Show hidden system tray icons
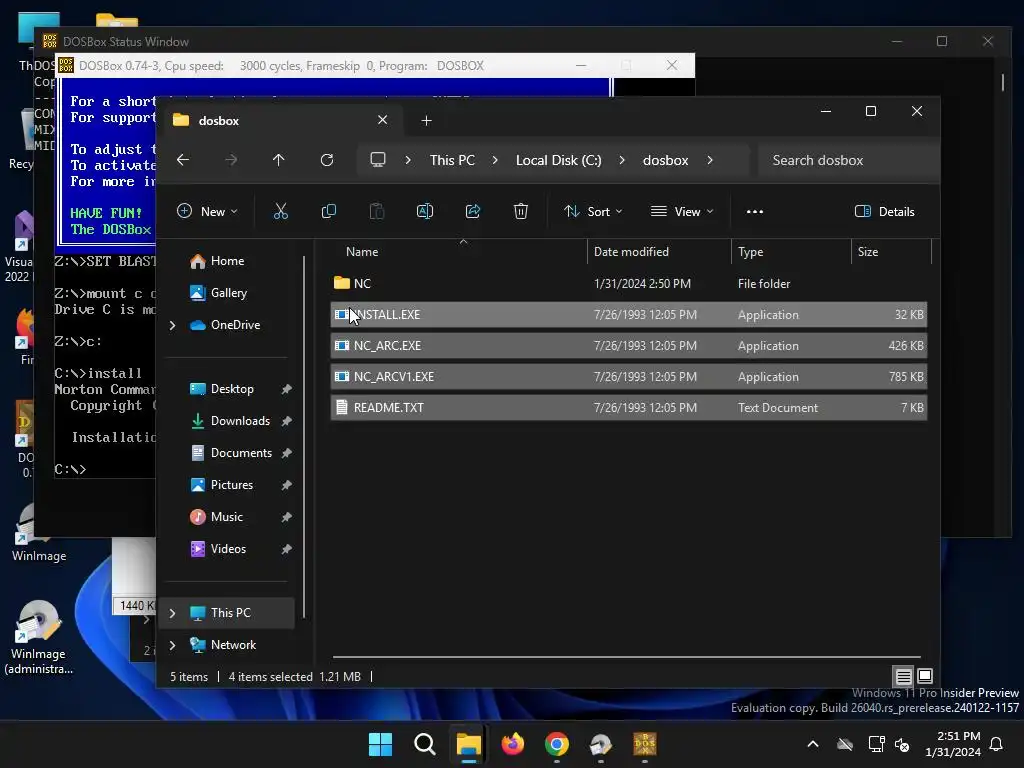1024x768 pixels. coord(813,744)
